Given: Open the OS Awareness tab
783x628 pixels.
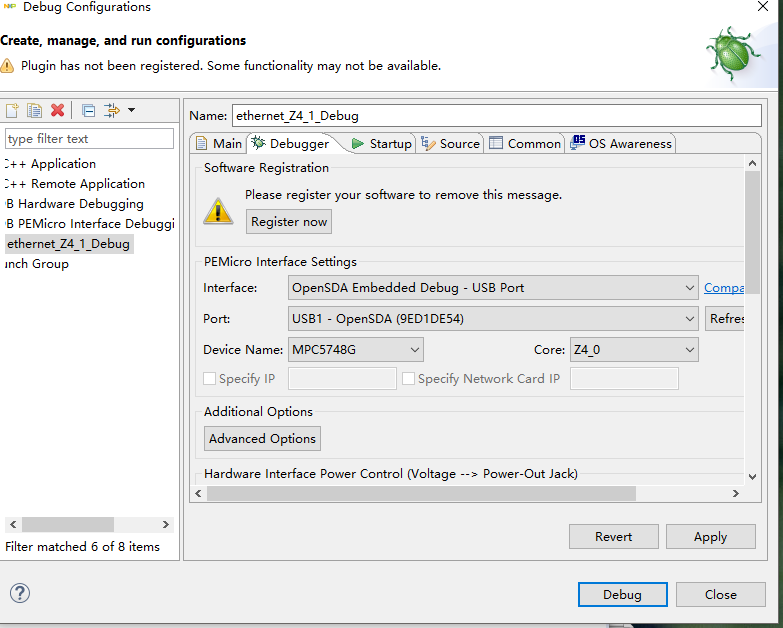Looking at the screenshot, I should (621, 144).
